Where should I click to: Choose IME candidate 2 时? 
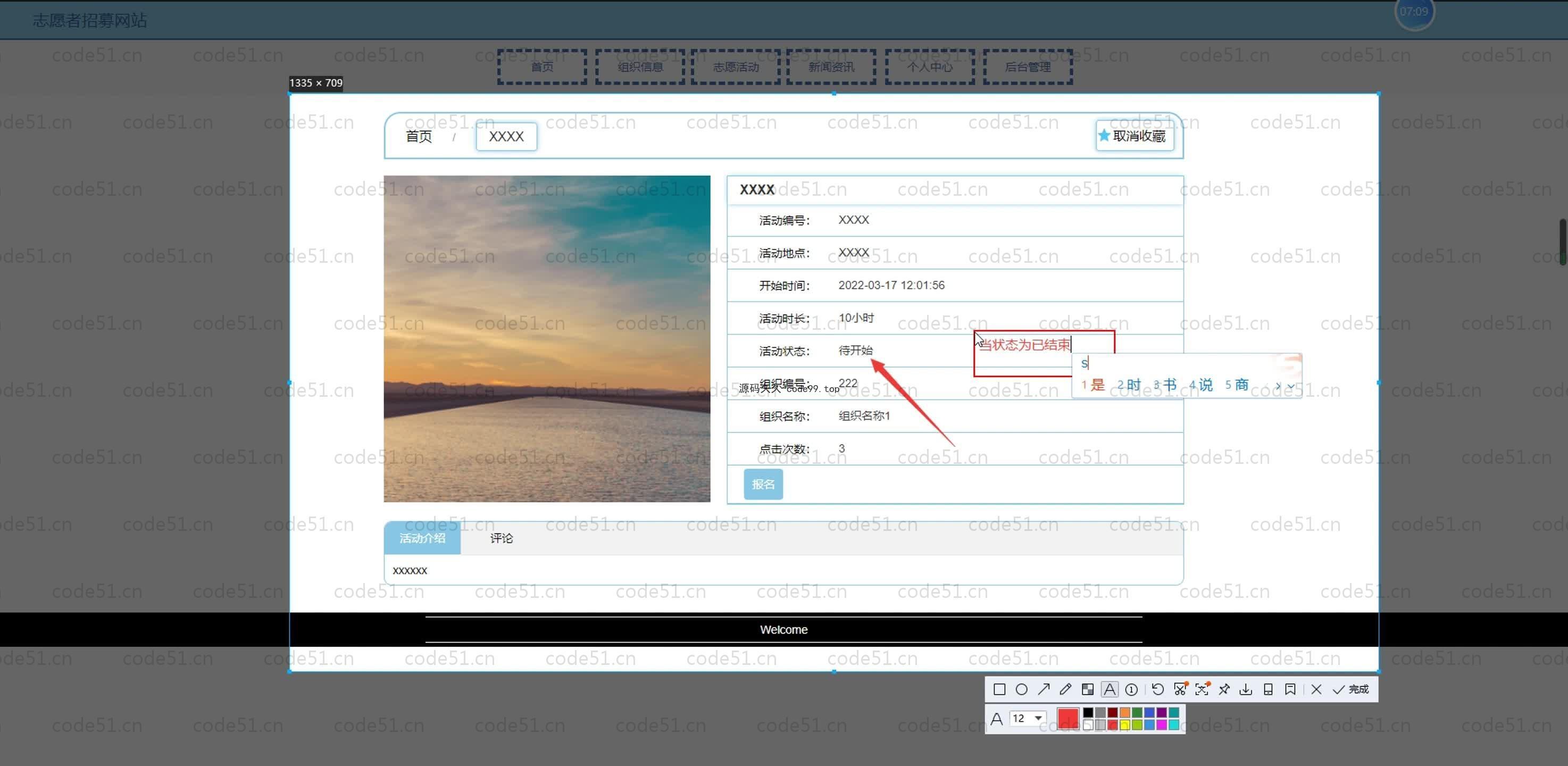tap(1129, 385)
